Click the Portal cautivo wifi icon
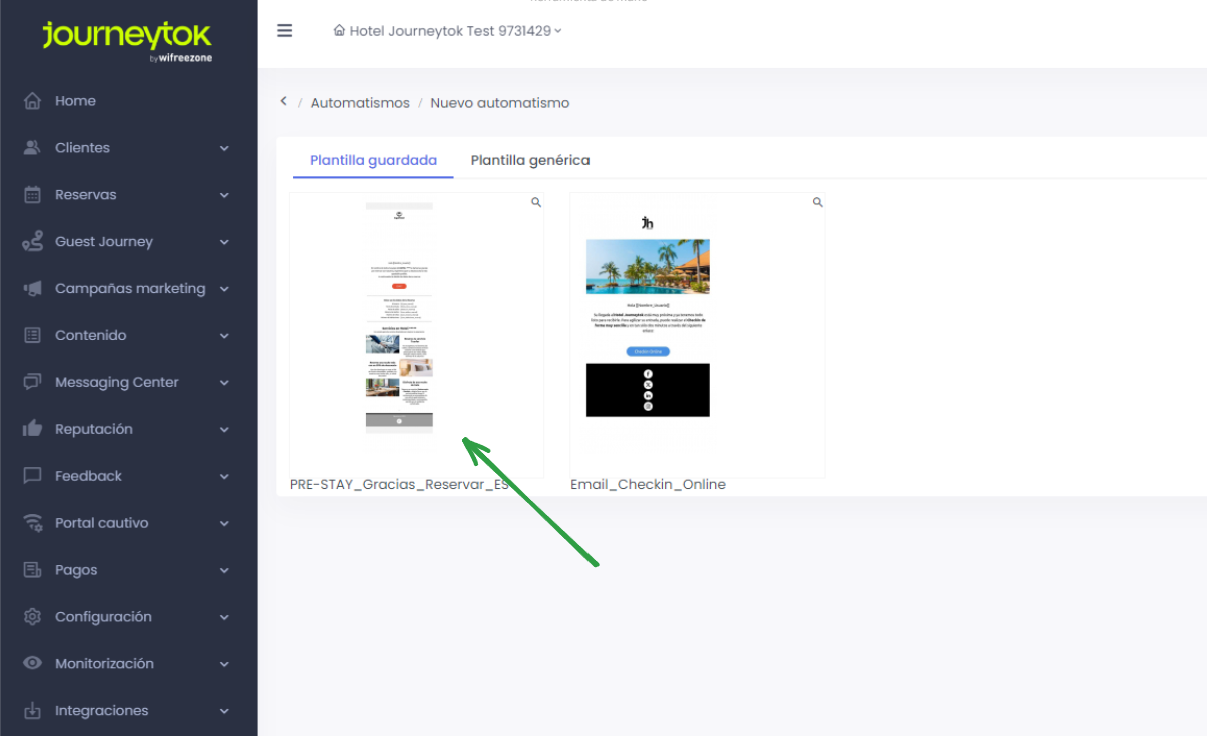The image size is (1207, 736). click(33, 523)
